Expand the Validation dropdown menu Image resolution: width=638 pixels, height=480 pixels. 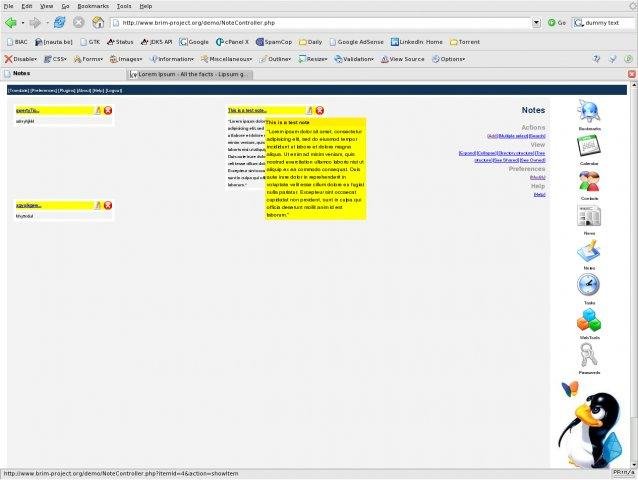[354, 59]
